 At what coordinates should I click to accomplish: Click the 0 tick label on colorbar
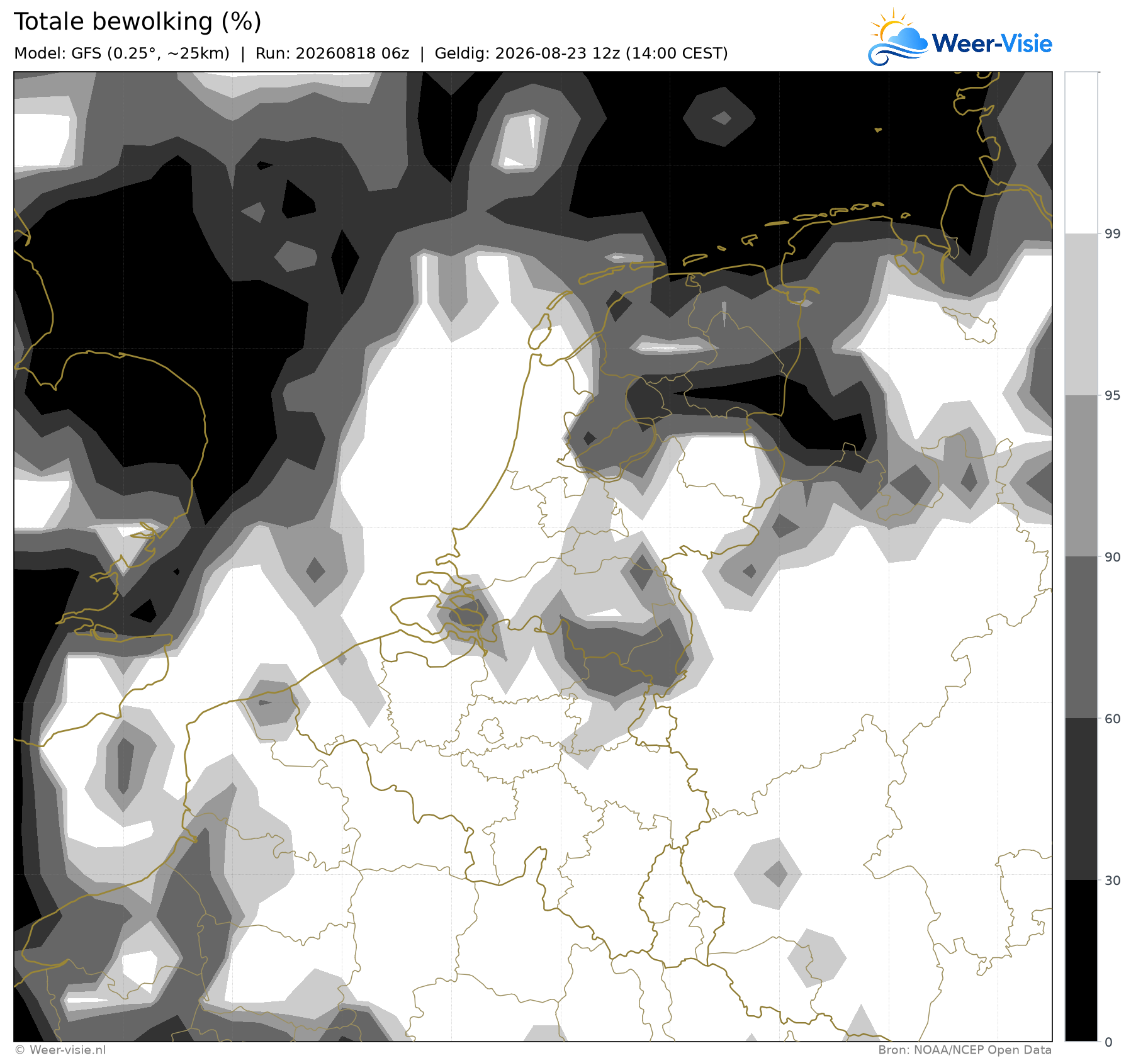coord(1109,1042)
